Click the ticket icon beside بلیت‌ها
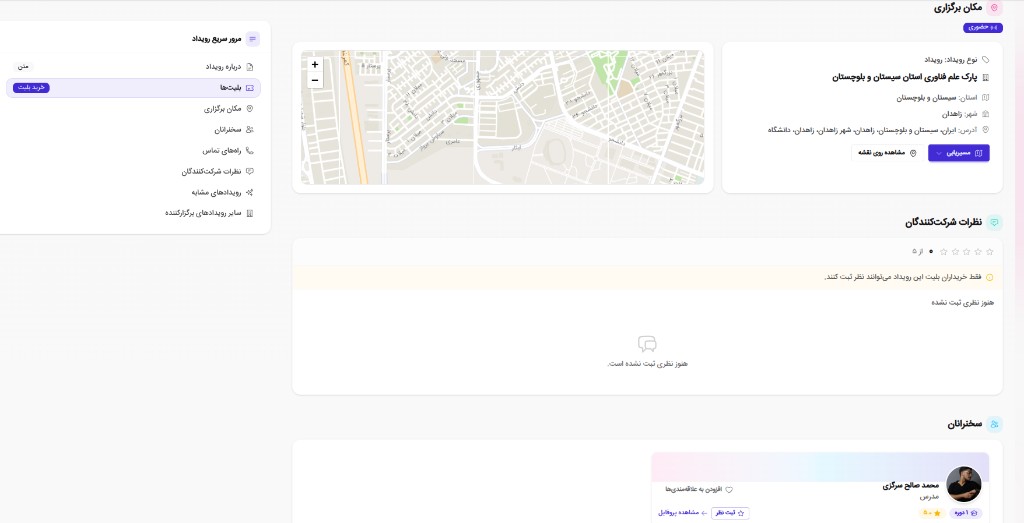The height and width of the screenshot is (523, 1024). point(249,88)
